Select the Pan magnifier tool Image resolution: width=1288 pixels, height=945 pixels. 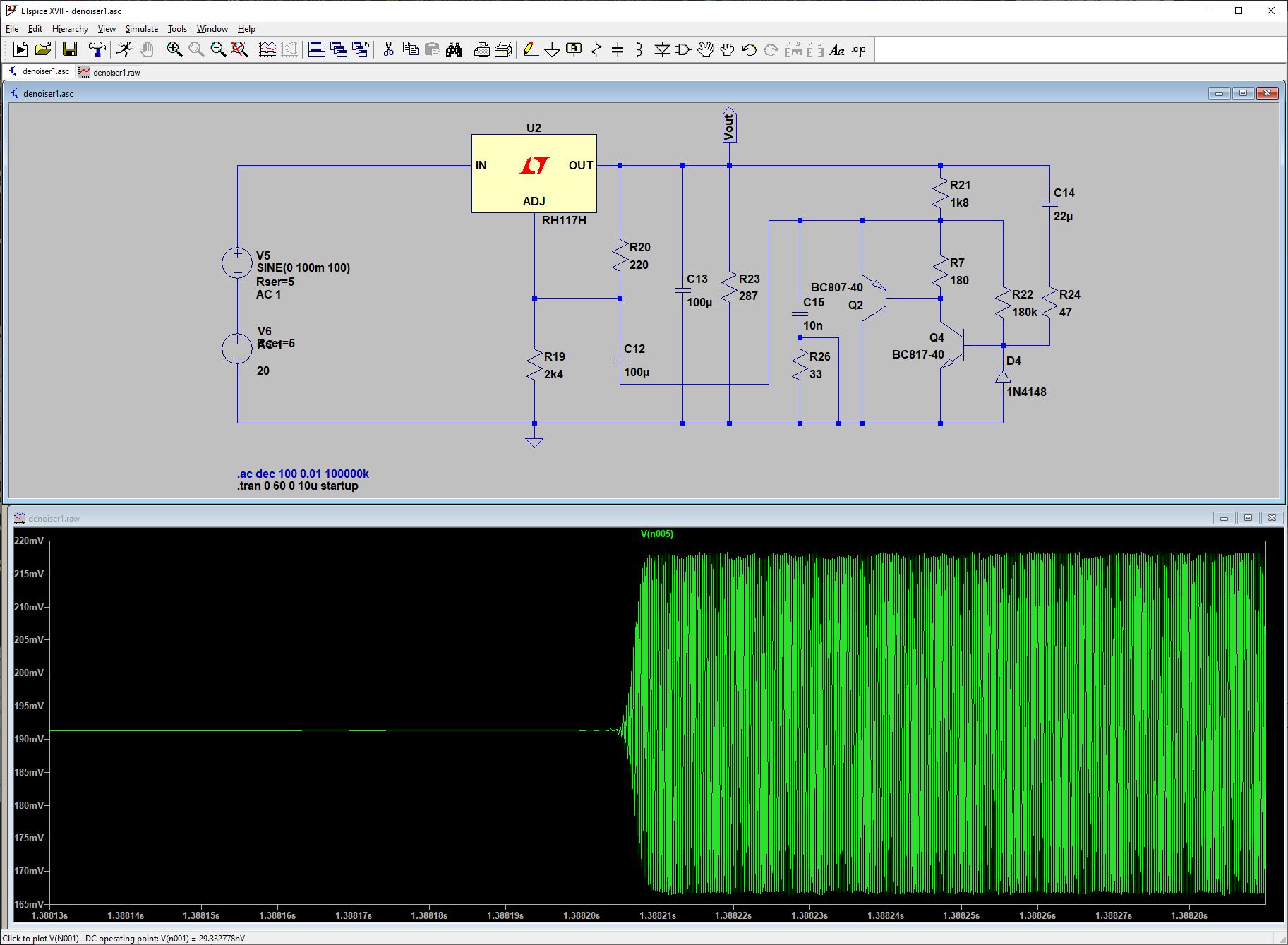pyautogui.click(x=196, y=49)
